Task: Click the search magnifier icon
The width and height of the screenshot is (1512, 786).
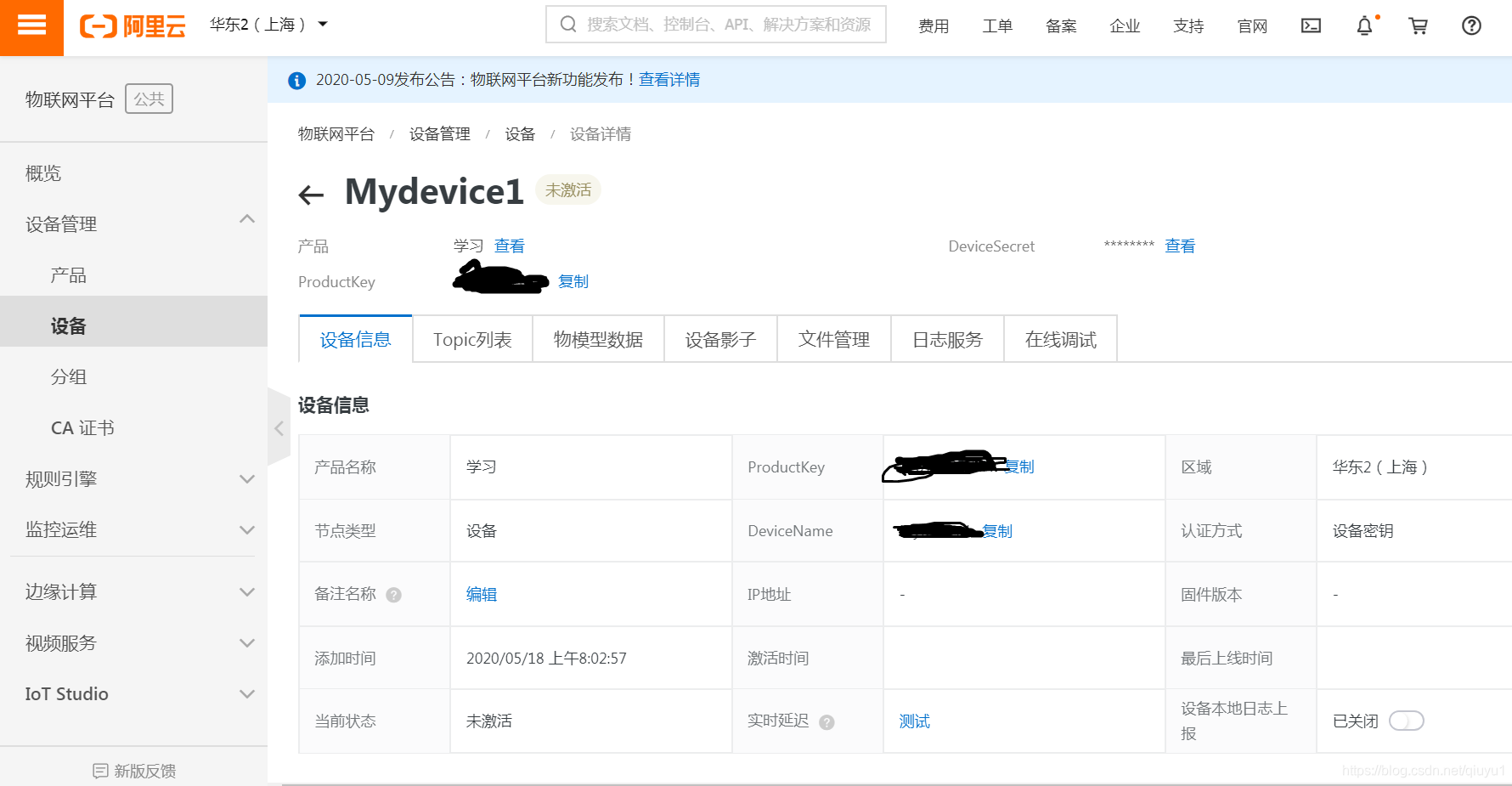Action: [x=568, y=25]
